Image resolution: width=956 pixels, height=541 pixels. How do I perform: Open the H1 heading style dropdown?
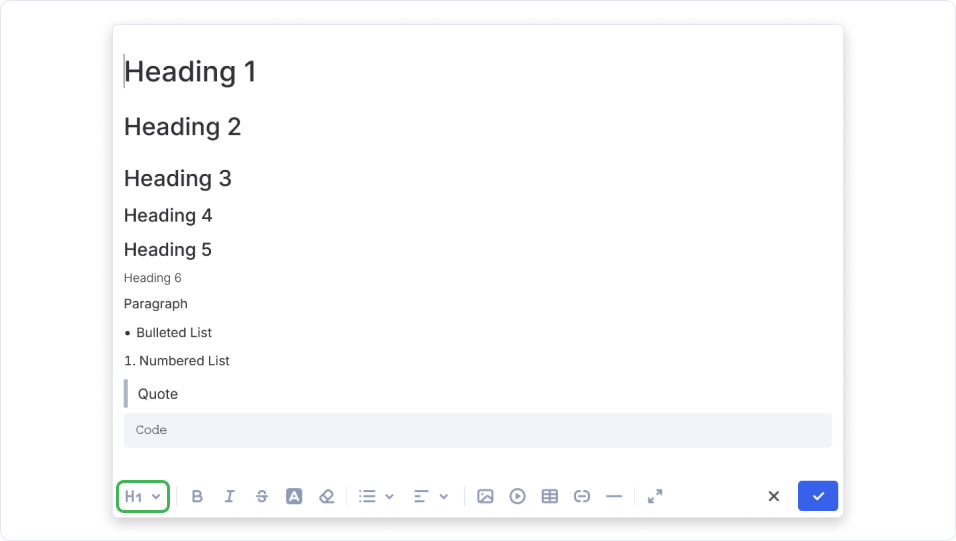click(x=143, y=496)
